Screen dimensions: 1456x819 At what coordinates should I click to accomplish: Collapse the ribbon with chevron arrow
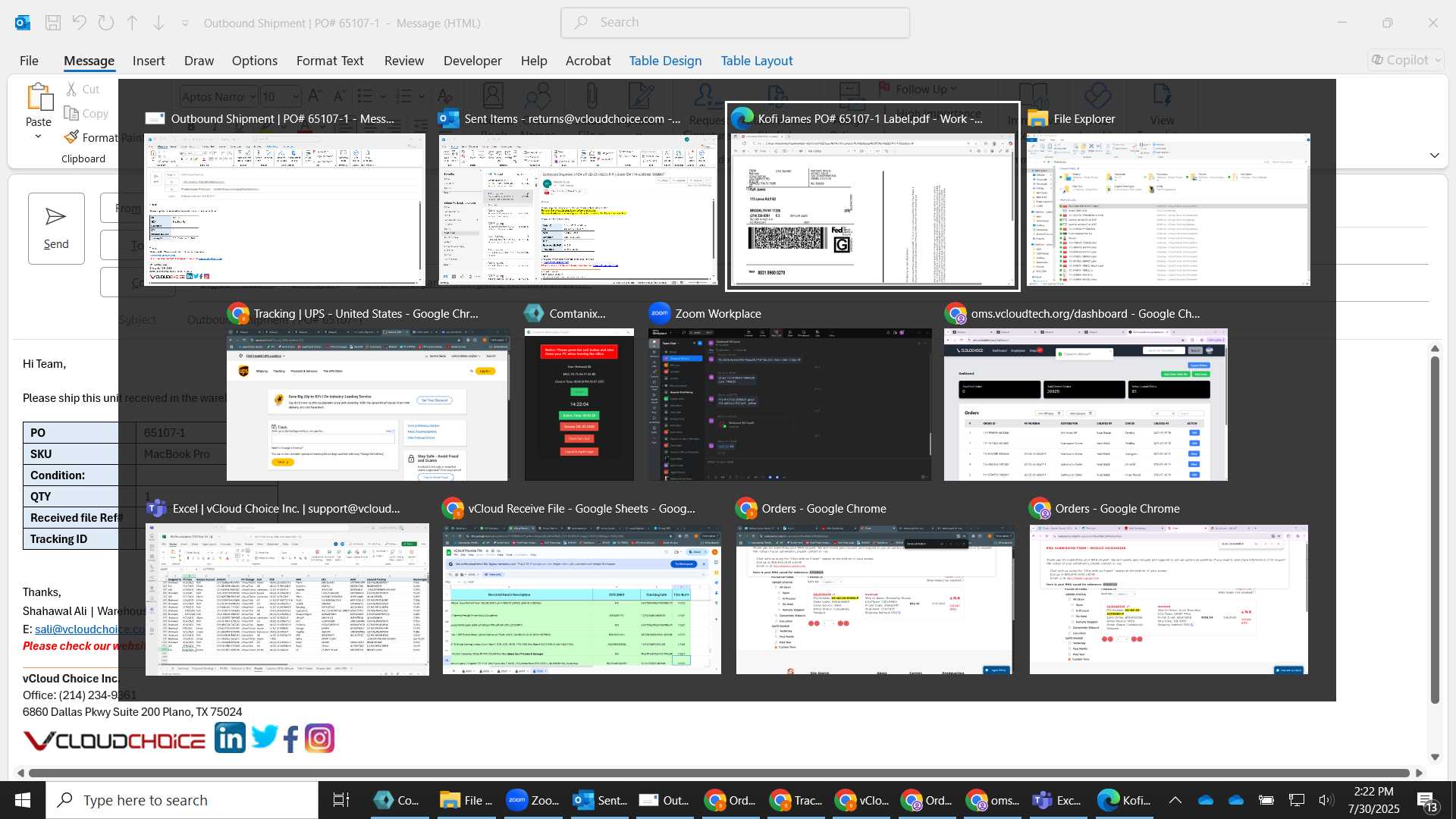(1435, 155)
